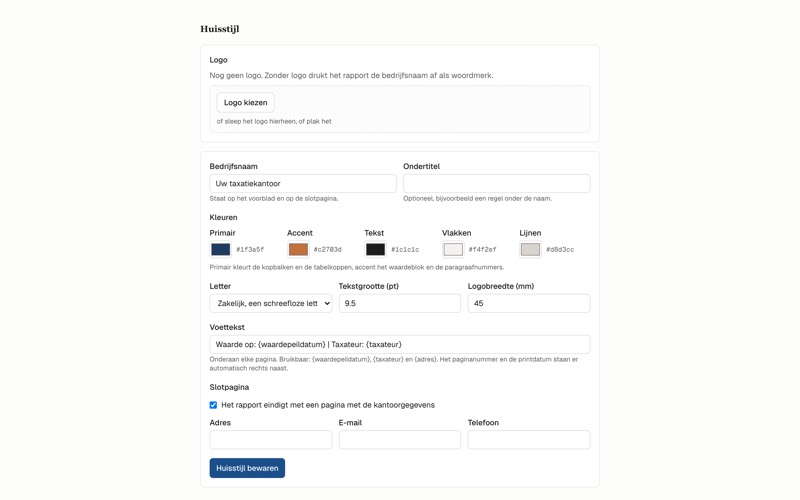Click the 'Primair kleurt de kopbalken' helper text

pyautogui.click(x=357, y=267)
